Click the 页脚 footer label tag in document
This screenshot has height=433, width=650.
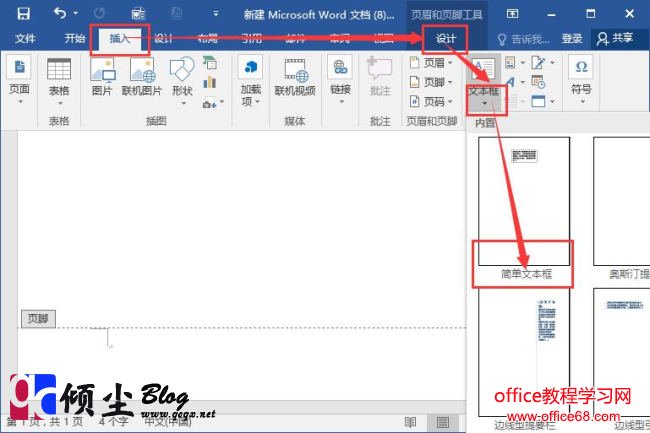point(38,319)
